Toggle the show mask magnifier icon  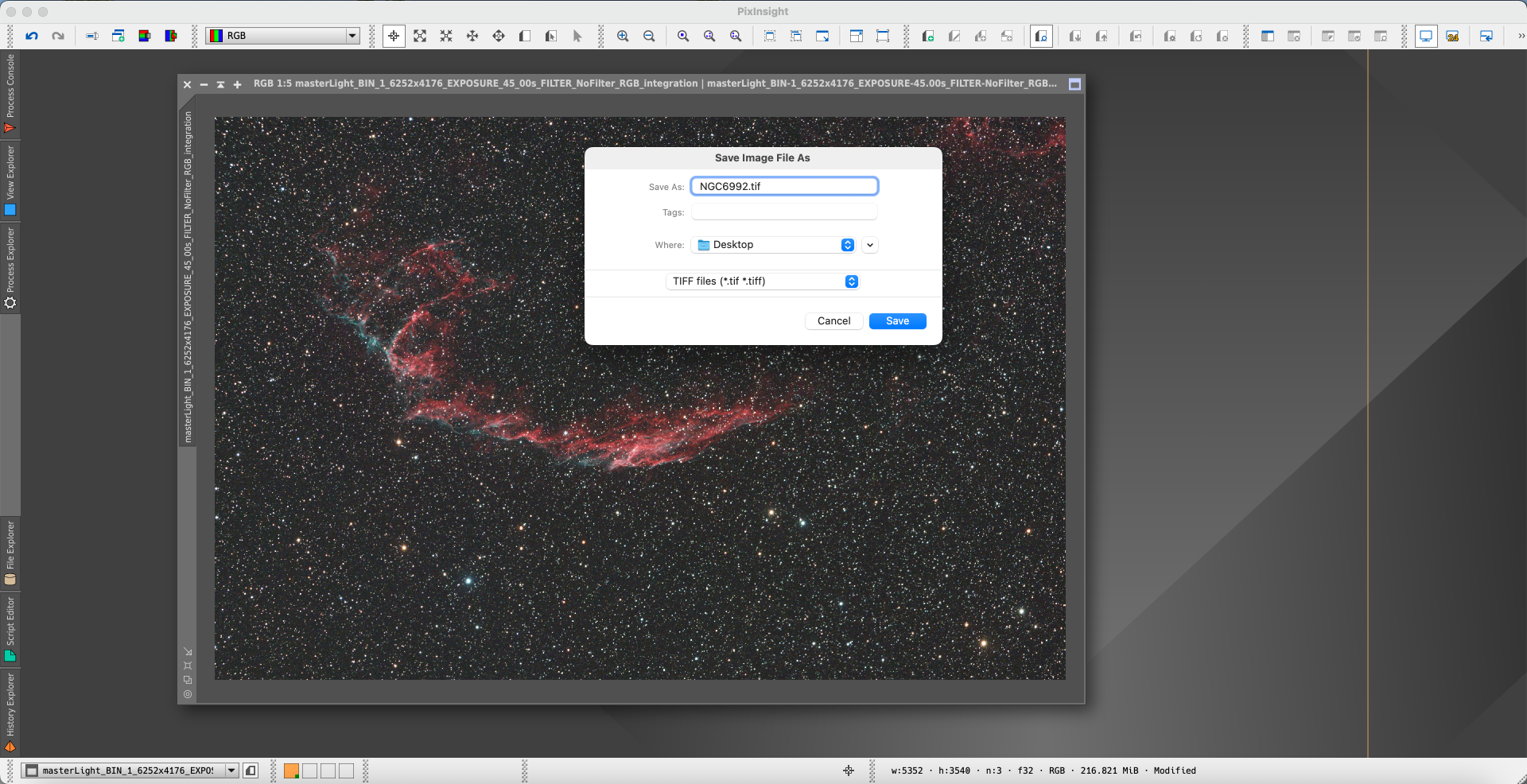(1041, 36)
